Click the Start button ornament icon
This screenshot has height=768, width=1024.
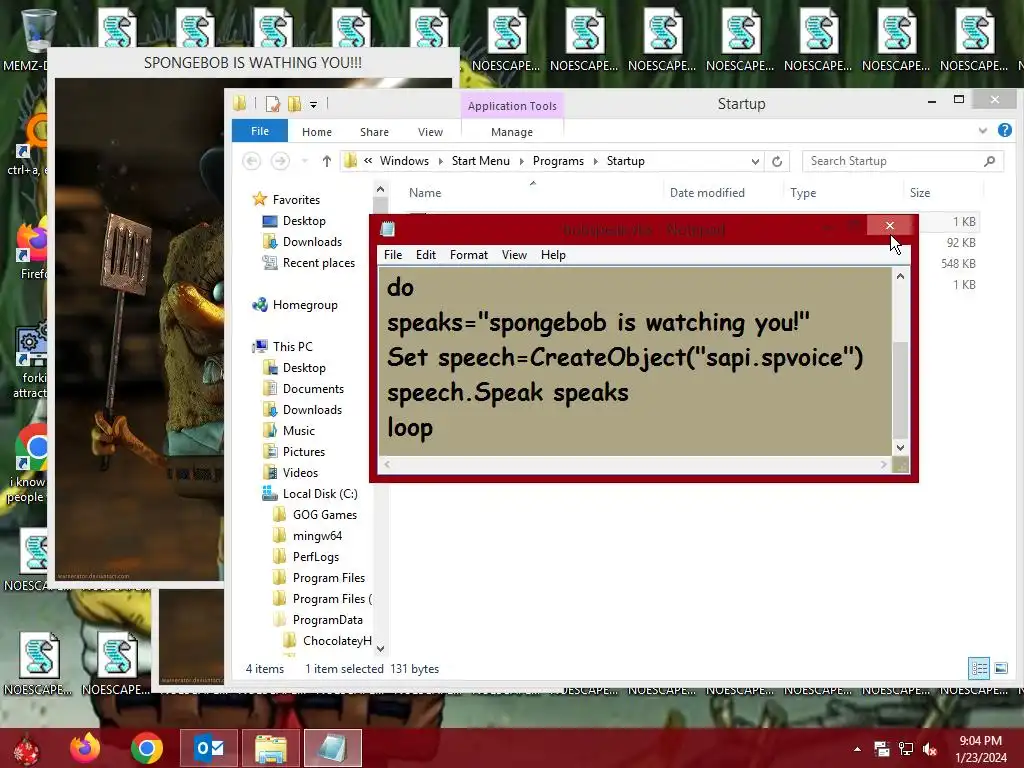click(26, 750)
